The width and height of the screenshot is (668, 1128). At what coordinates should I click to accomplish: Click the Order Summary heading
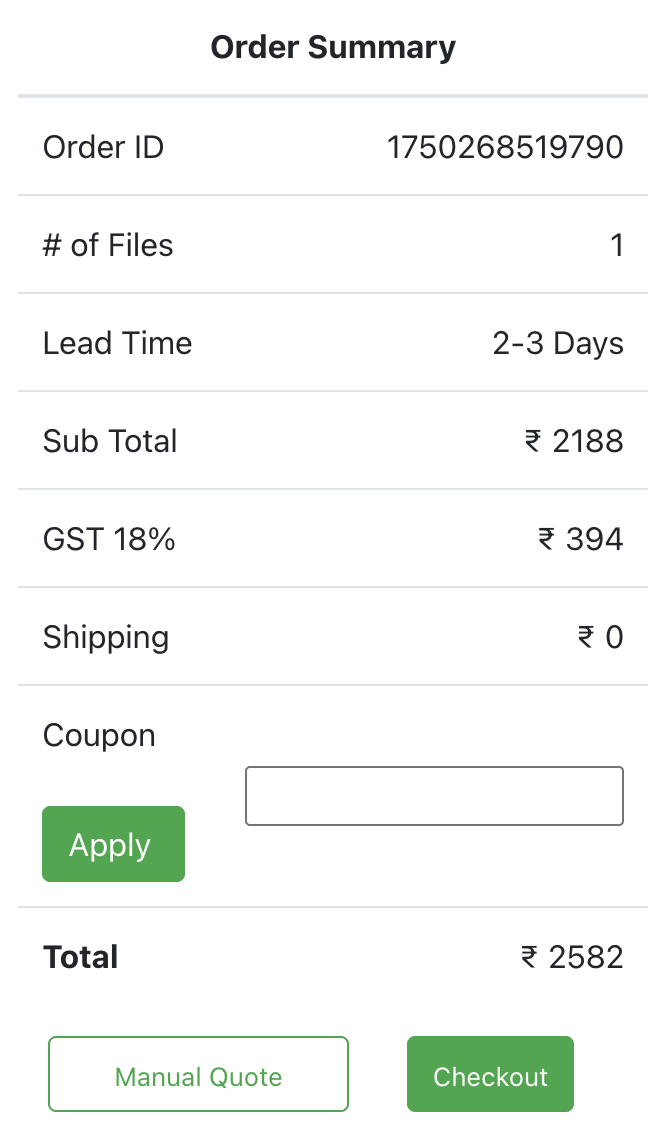click(333, 47)
